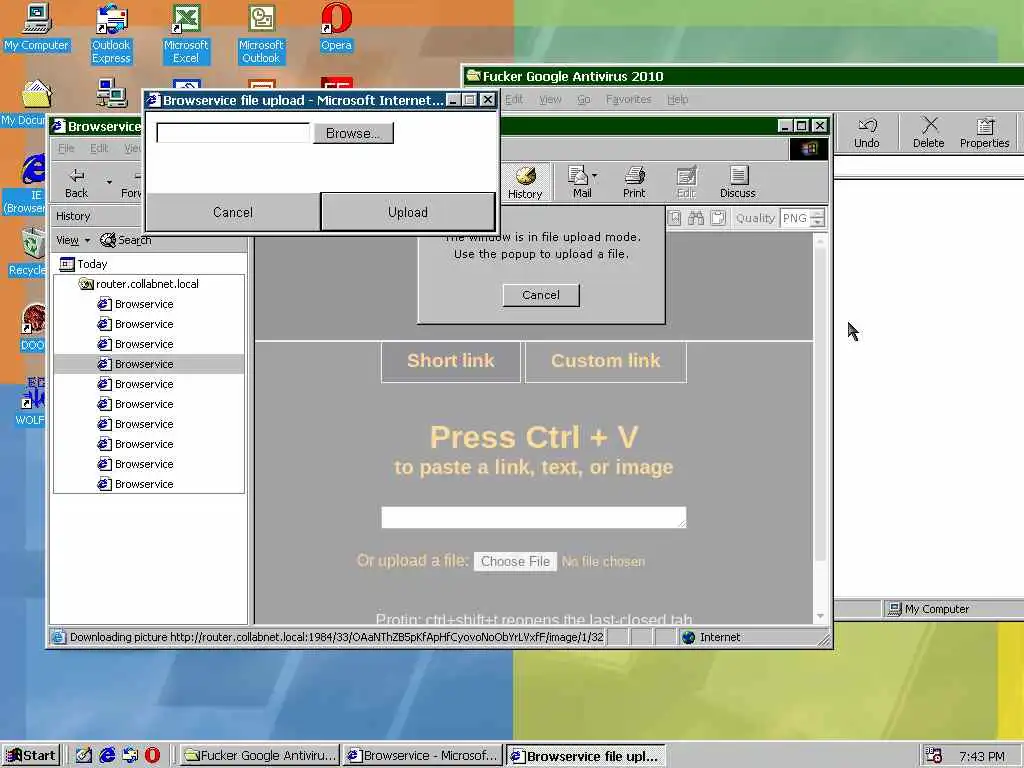
Task: Click the Windows logo throbber in Browservice window
Action: (x=809, y=149)
